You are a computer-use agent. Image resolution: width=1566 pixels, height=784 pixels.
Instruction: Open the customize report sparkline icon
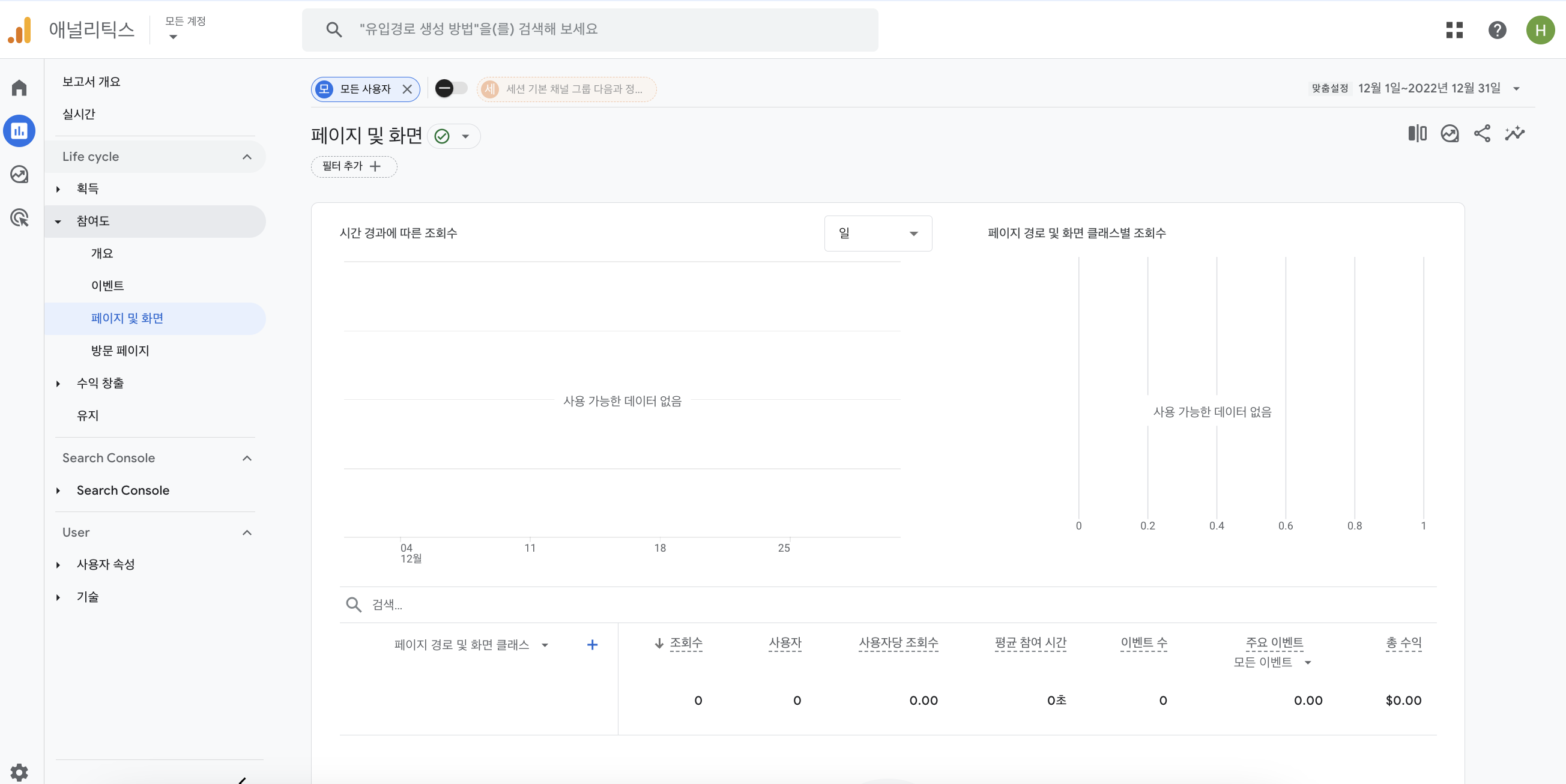1515,134
